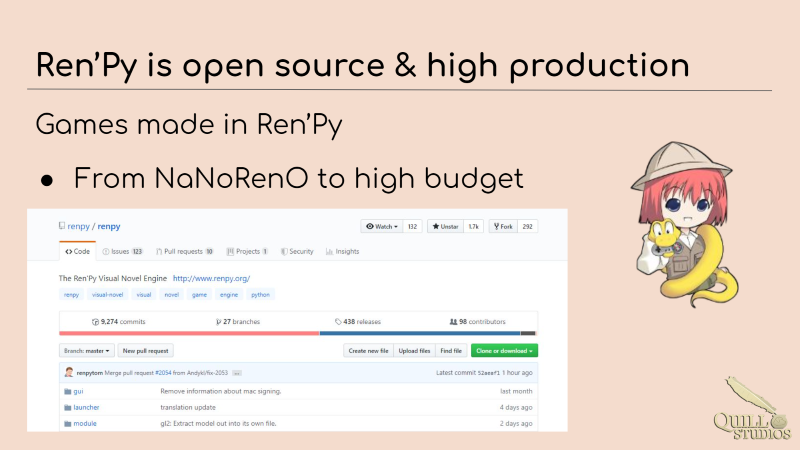The width and height of the screenshot is (800, 450).
Task: Click the launcher folder icon
Action: pos(67,408)
